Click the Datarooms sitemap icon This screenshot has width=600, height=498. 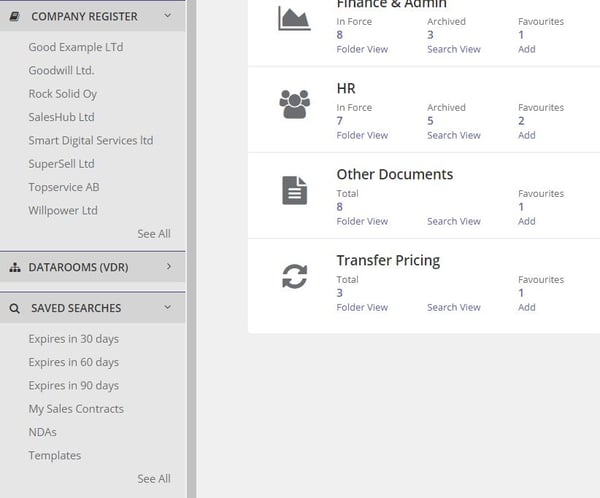[15, 267]
